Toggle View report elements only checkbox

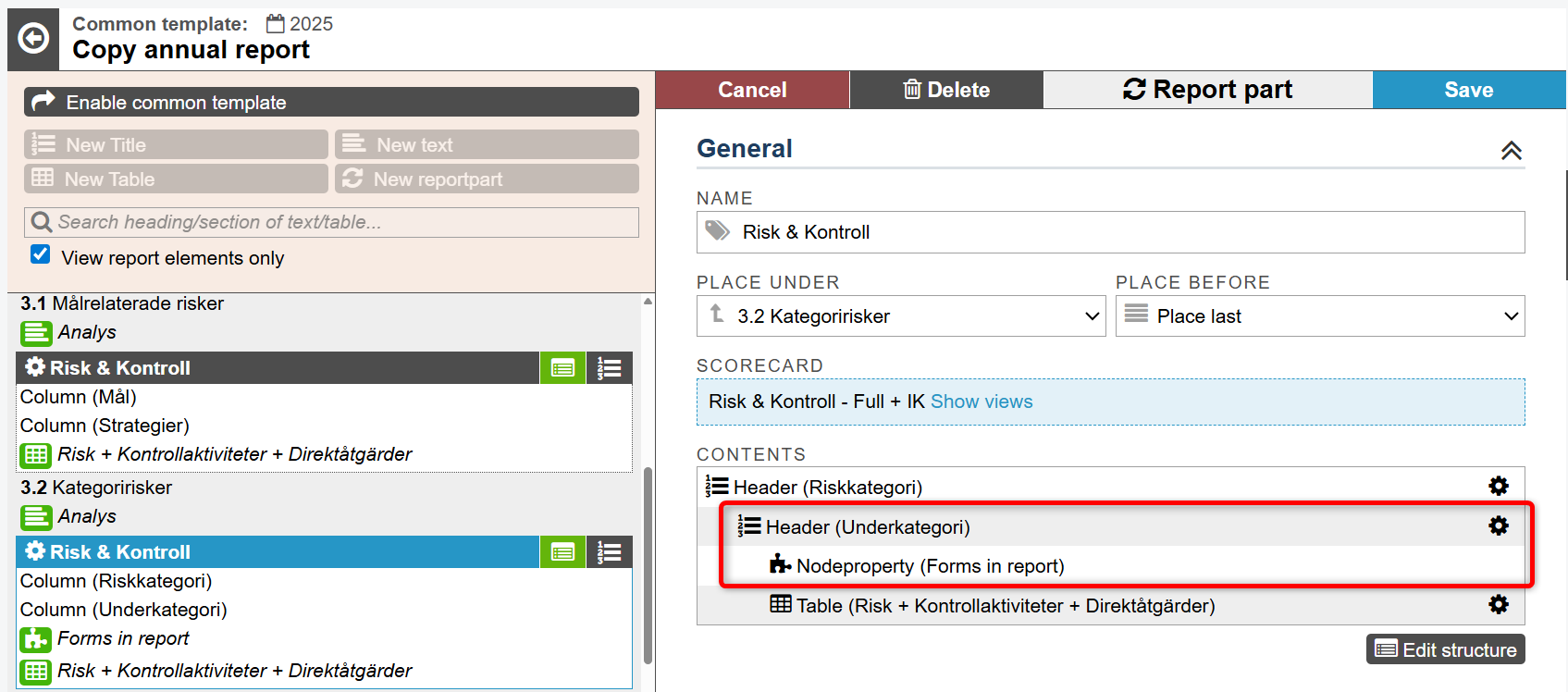pyautogui.click(x=41, y=254)
